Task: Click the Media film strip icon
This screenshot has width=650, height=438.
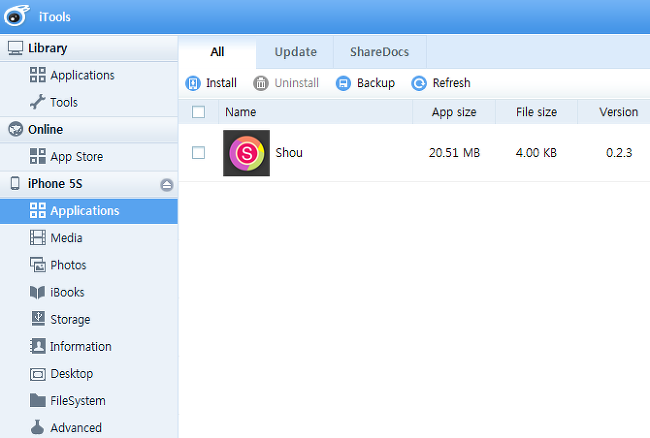Action: tap(38, 238)
